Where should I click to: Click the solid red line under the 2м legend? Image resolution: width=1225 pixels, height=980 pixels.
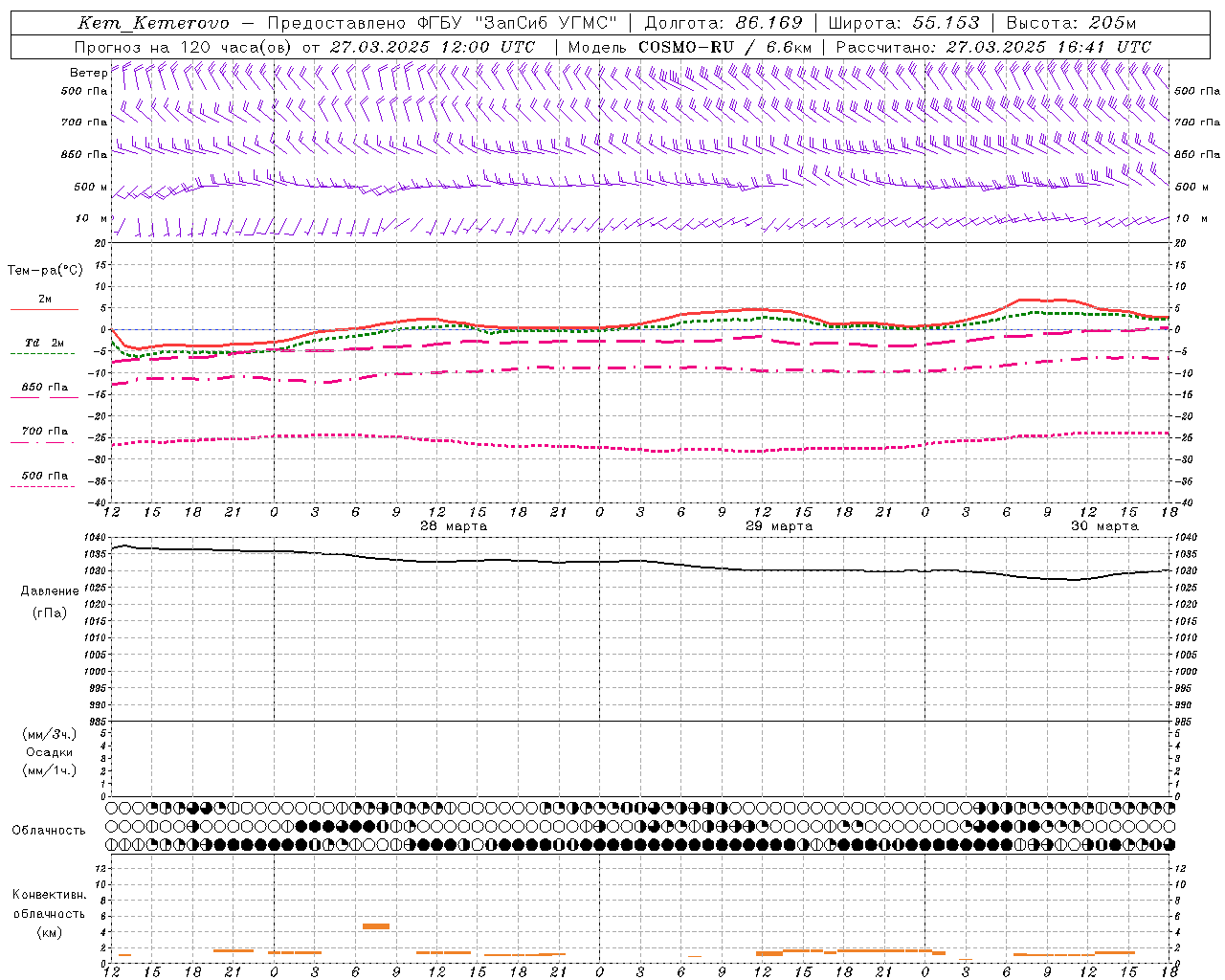coord(44,309)
